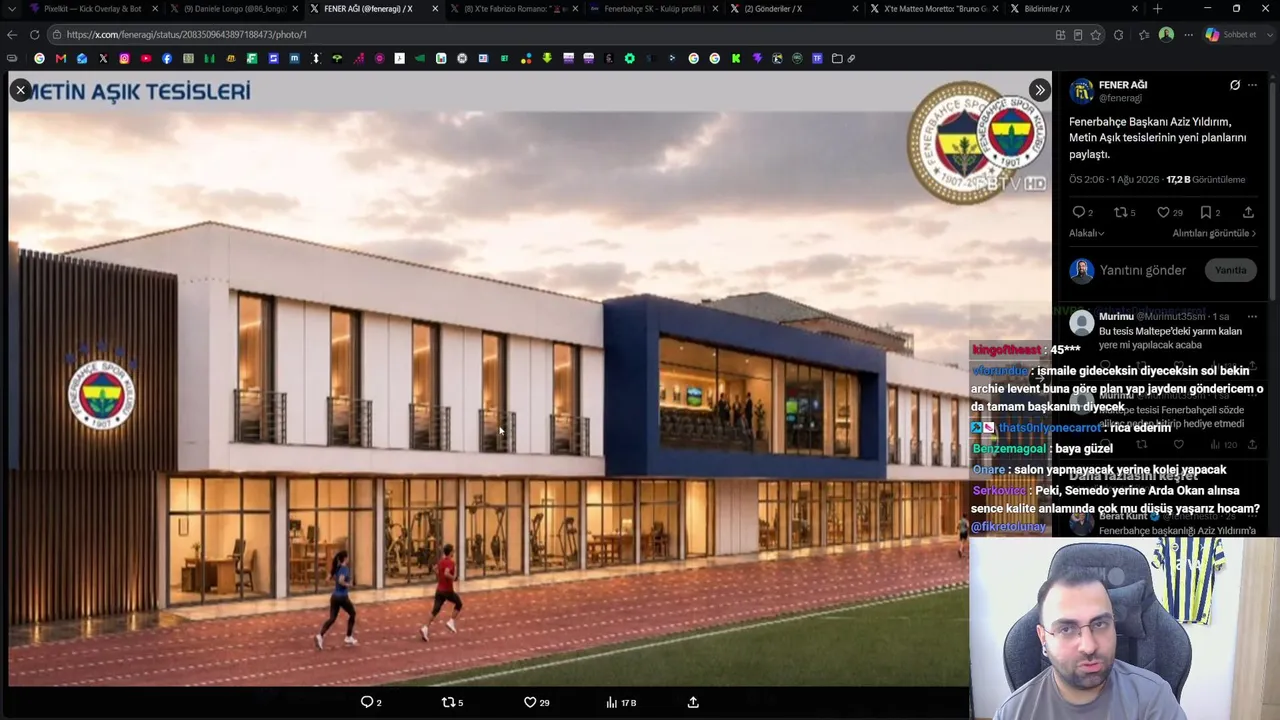Open the X bookmark in favorites bar
This screenshot has height=720, width=1280.
pos(103,58)
